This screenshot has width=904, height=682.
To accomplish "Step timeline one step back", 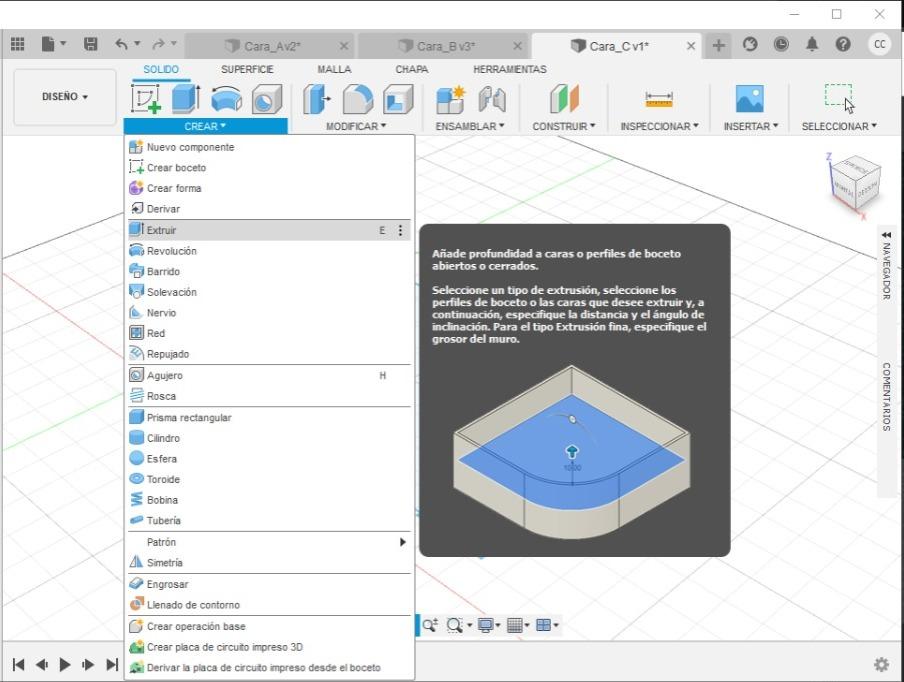I will pos(42,665).
